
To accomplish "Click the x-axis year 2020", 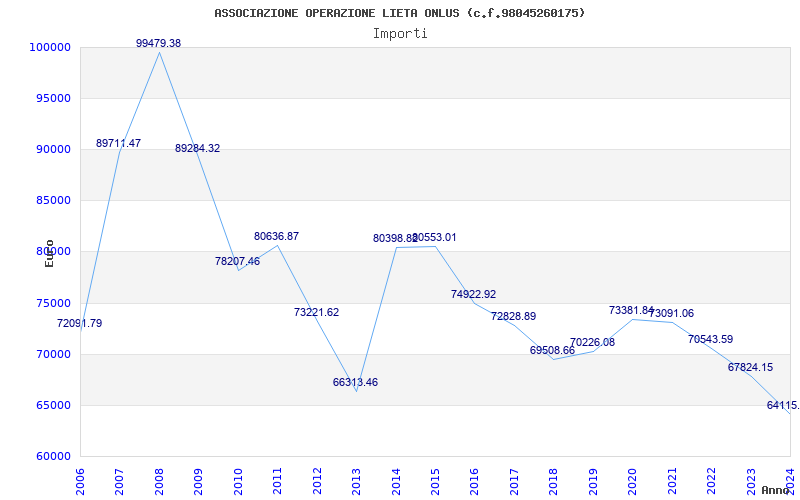I will point(633,481).
